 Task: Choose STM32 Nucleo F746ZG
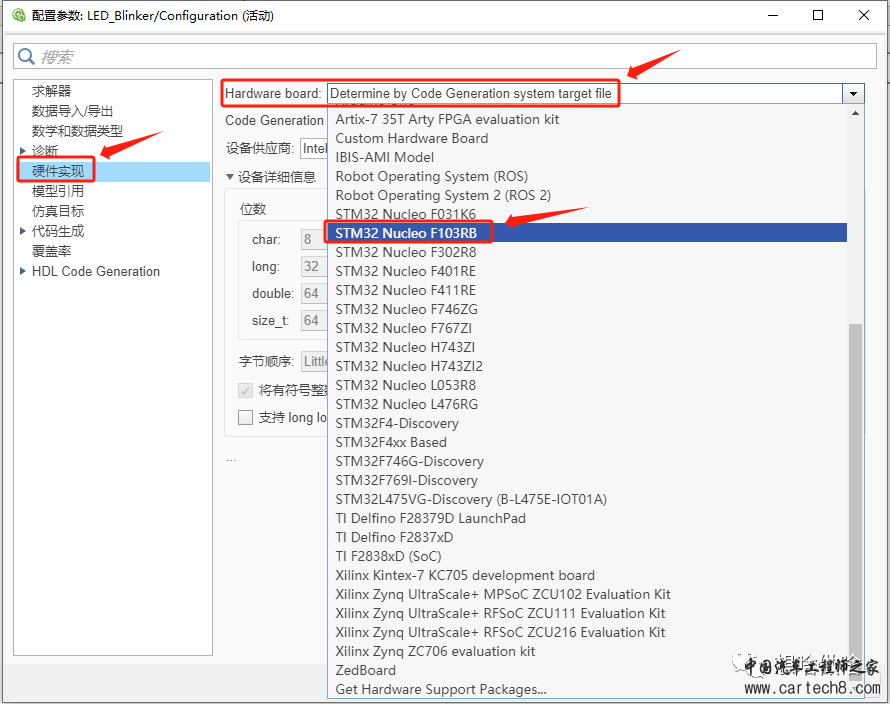[x=587, y=309]
